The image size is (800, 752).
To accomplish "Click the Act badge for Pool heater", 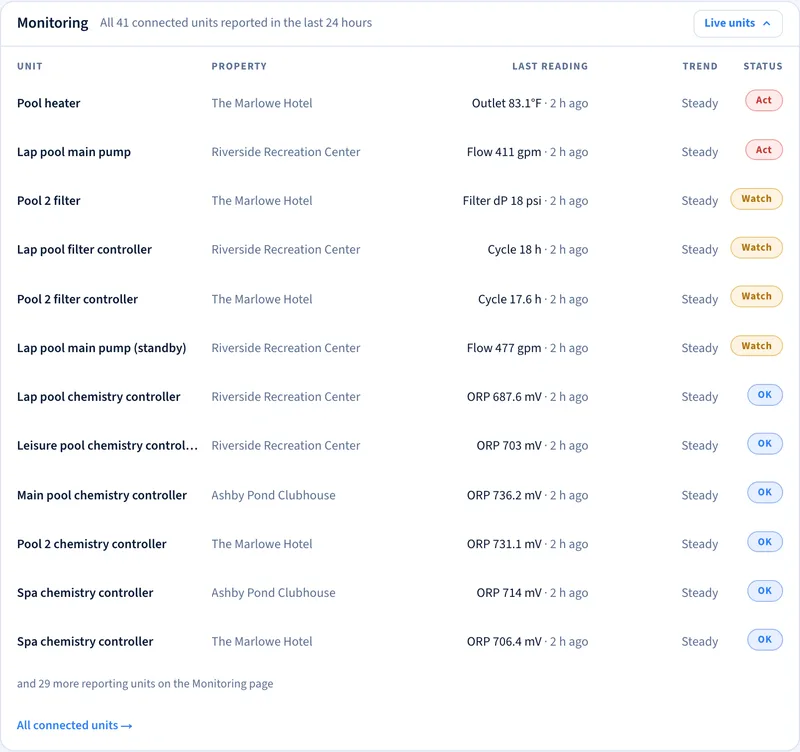I will pyautogui.click(x=763, y=101).
